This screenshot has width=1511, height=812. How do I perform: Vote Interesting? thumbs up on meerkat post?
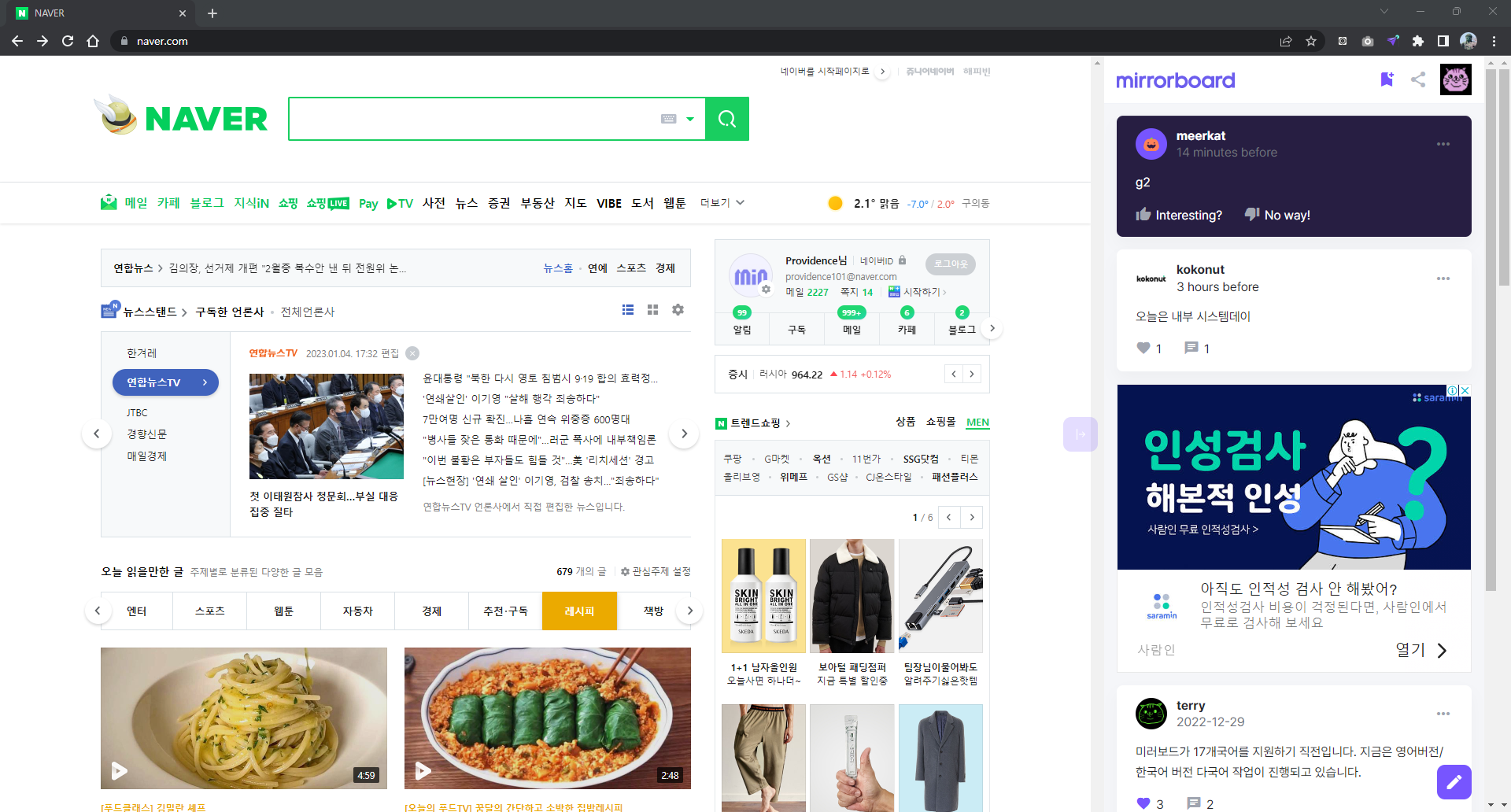point(1179,215)
